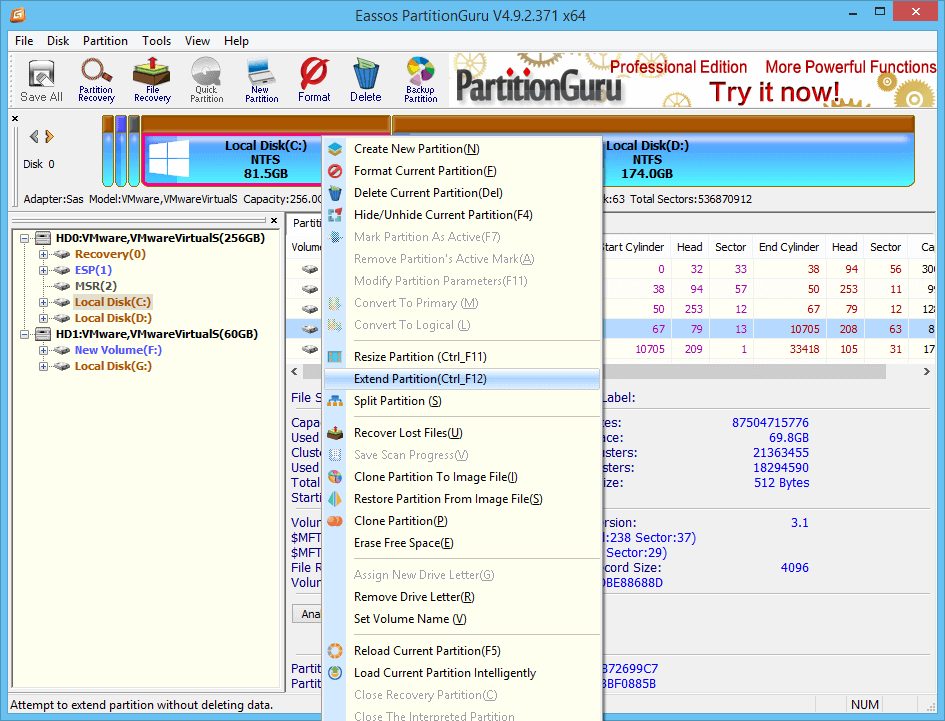Click the Quick Partition toolbar icon

point(207,80)
